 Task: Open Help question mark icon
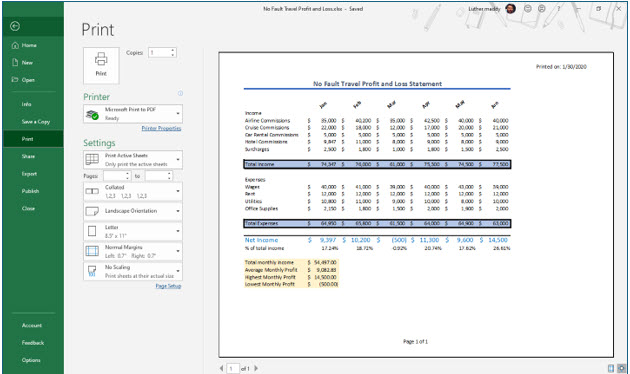(x=558, y=8)
